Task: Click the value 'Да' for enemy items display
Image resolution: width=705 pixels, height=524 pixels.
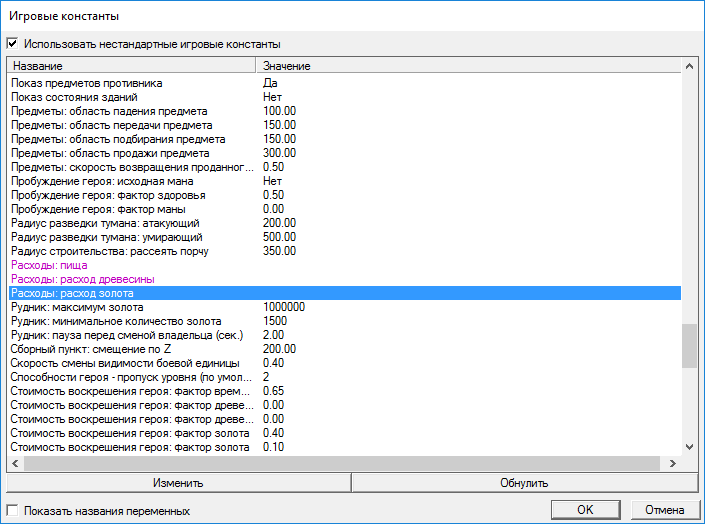Action: 270,83
